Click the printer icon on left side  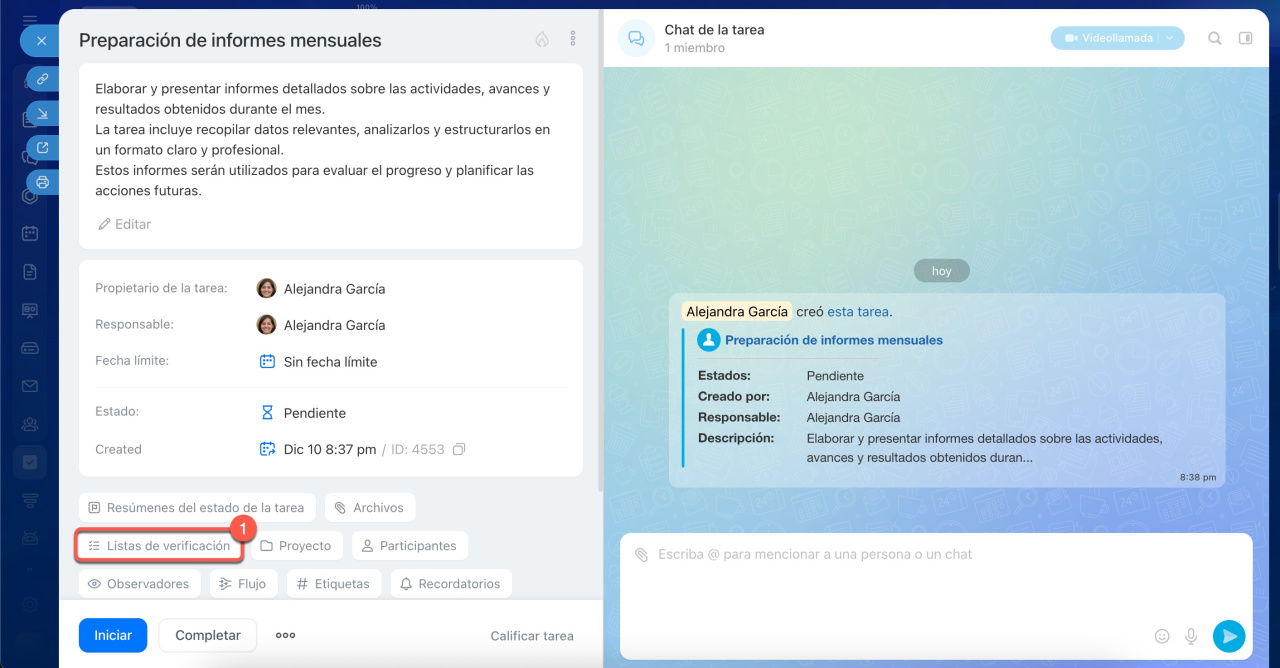42,181
